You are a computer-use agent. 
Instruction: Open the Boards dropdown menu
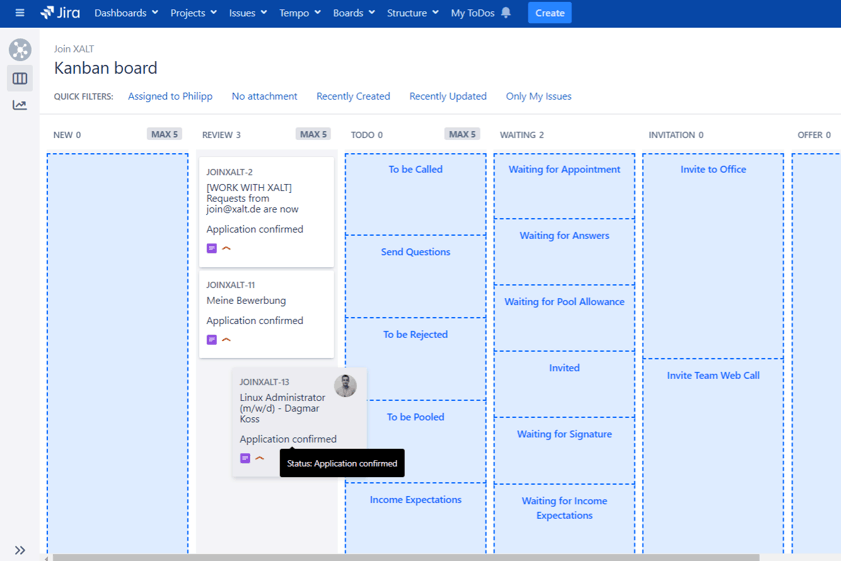click(354, 13)
